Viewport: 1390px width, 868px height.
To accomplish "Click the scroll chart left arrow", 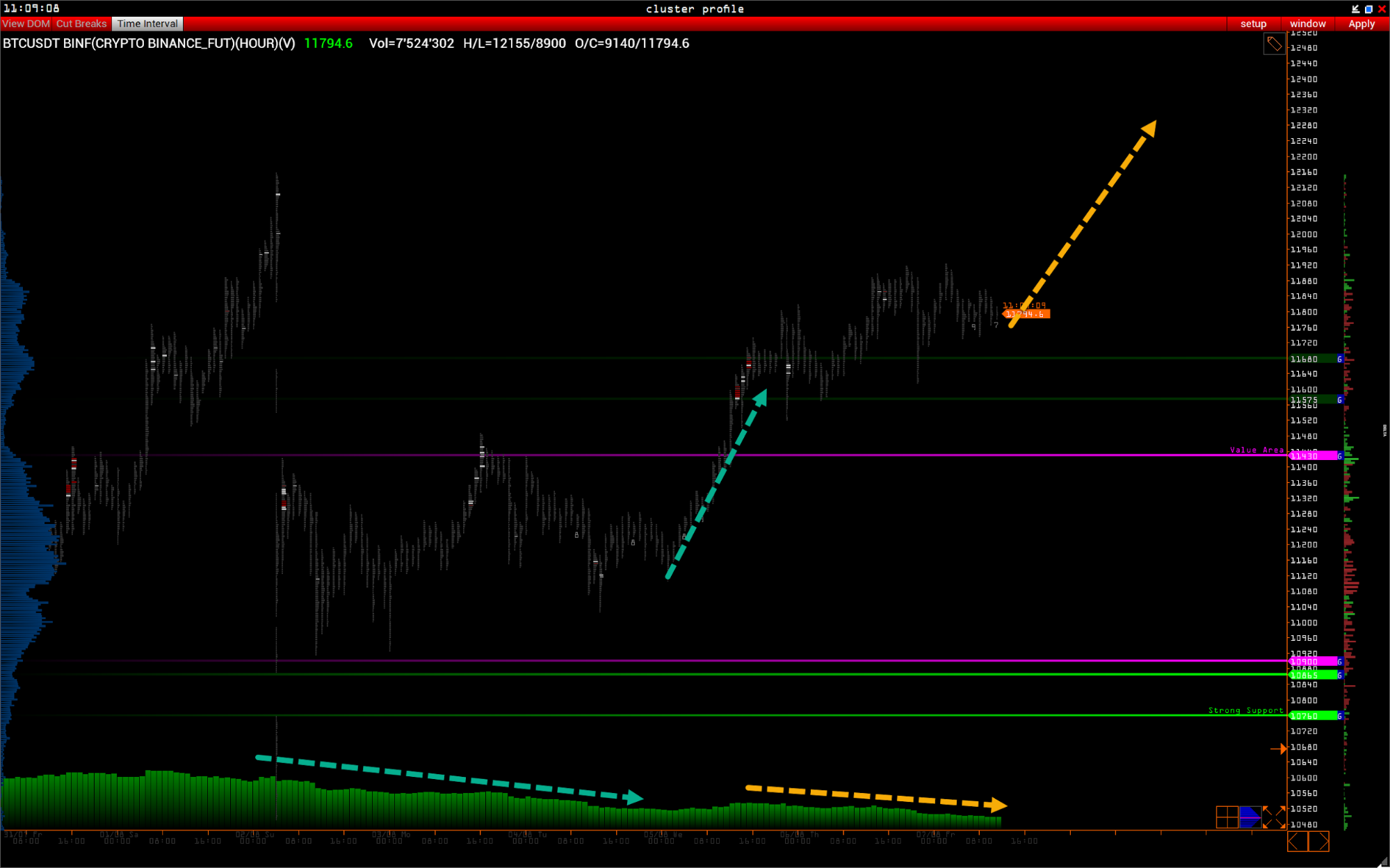I will click(1298, 842).
